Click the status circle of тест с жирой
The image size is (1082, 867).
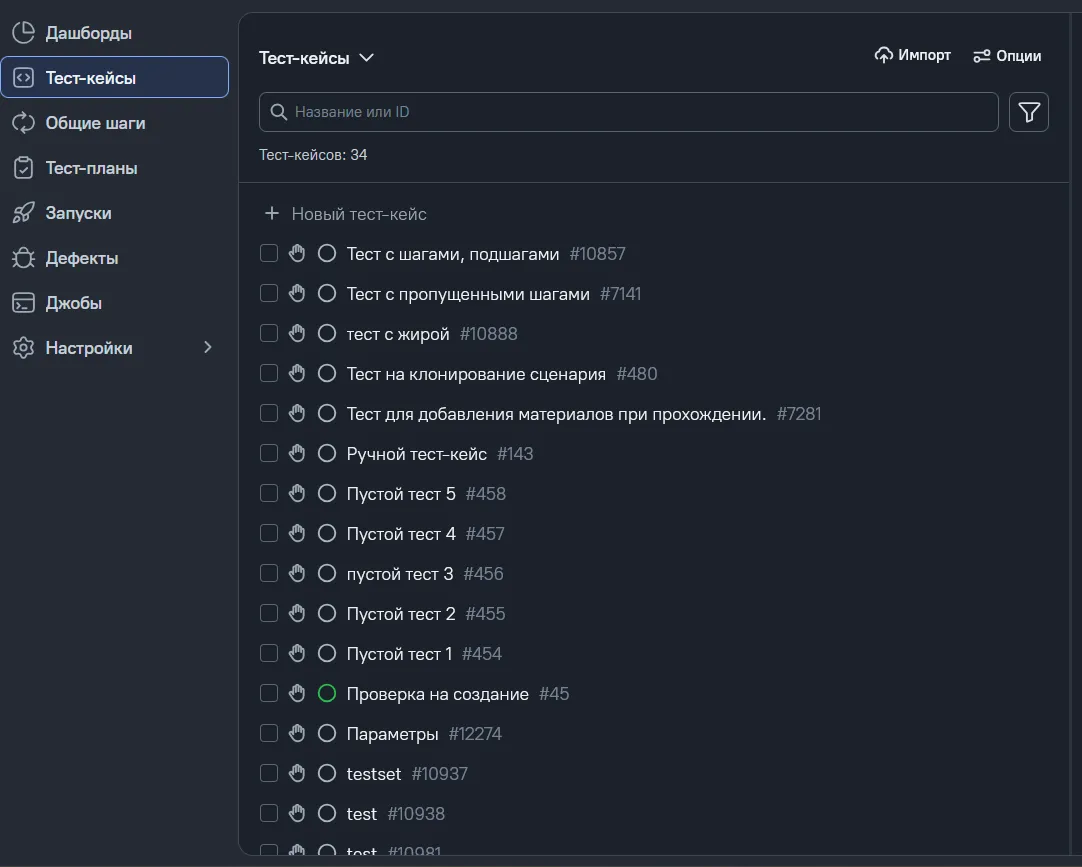click(x=327, y=333)
